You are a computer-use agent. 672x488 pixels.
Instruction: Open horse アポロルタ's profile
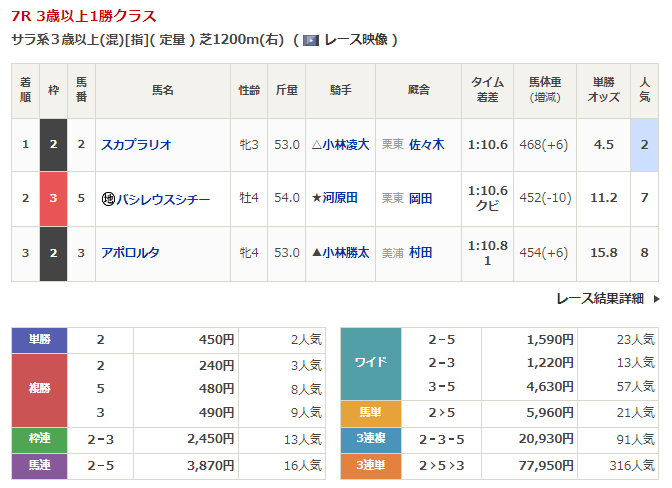tap(130, 253)
